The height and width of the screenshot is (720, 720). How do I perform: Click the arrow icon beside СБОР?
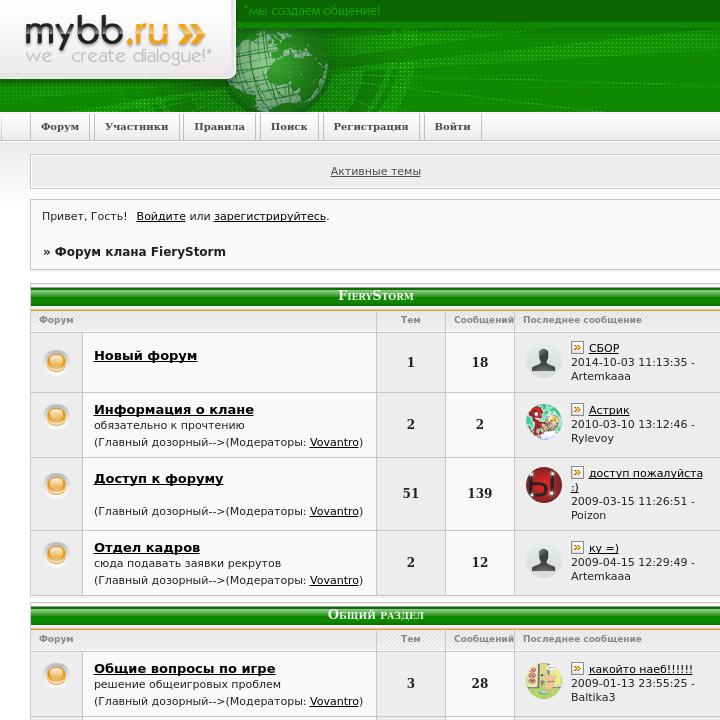pos(577,347)
